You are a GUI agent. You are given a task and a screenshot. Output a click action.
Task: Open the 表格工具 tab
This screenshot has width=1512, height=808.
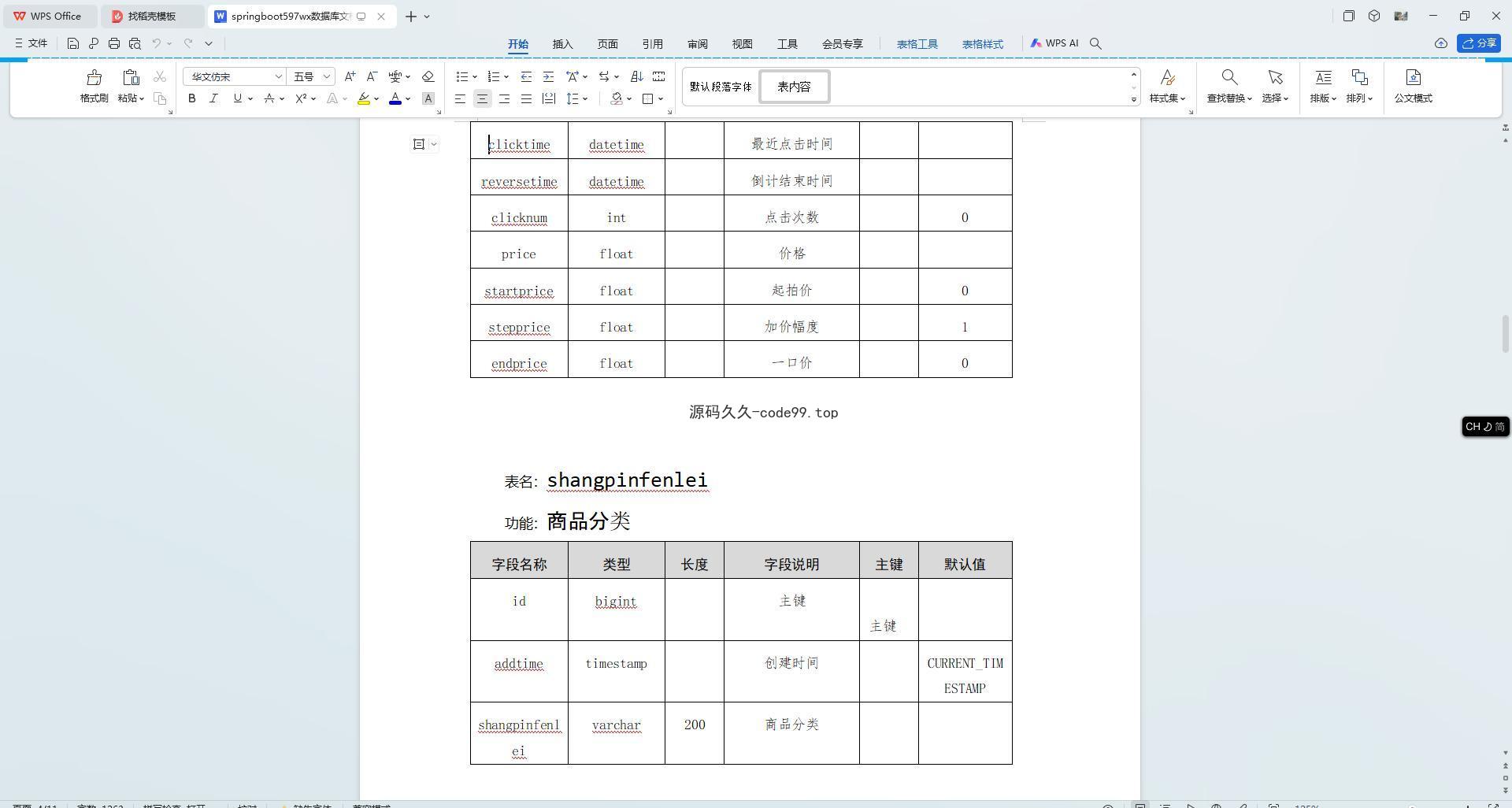coord(917,44)
